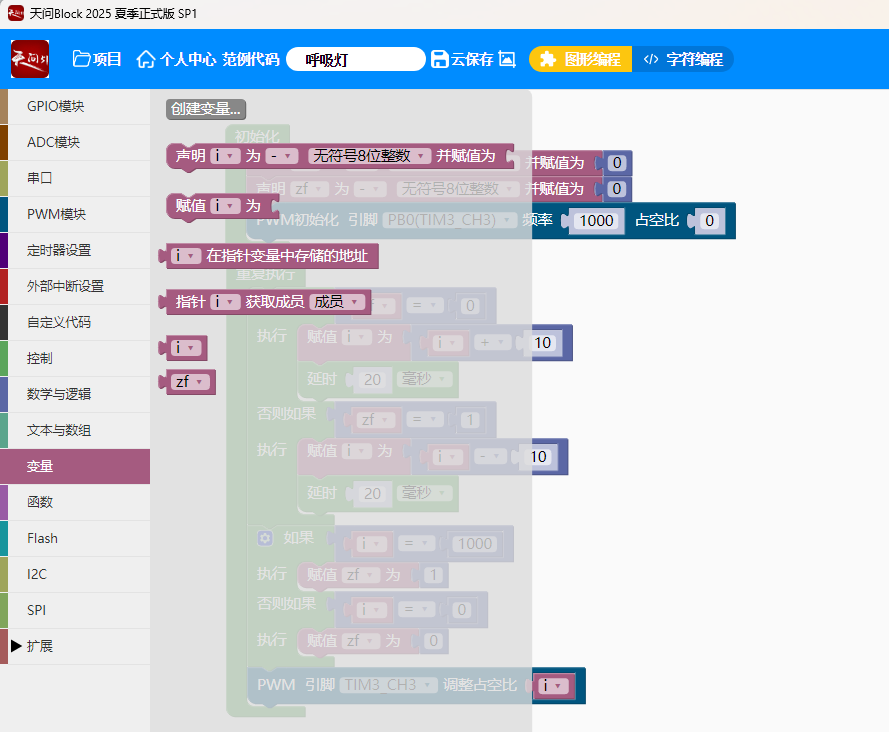Click the 天问 app logo in the header
The image size is (889, 732).
30,59
